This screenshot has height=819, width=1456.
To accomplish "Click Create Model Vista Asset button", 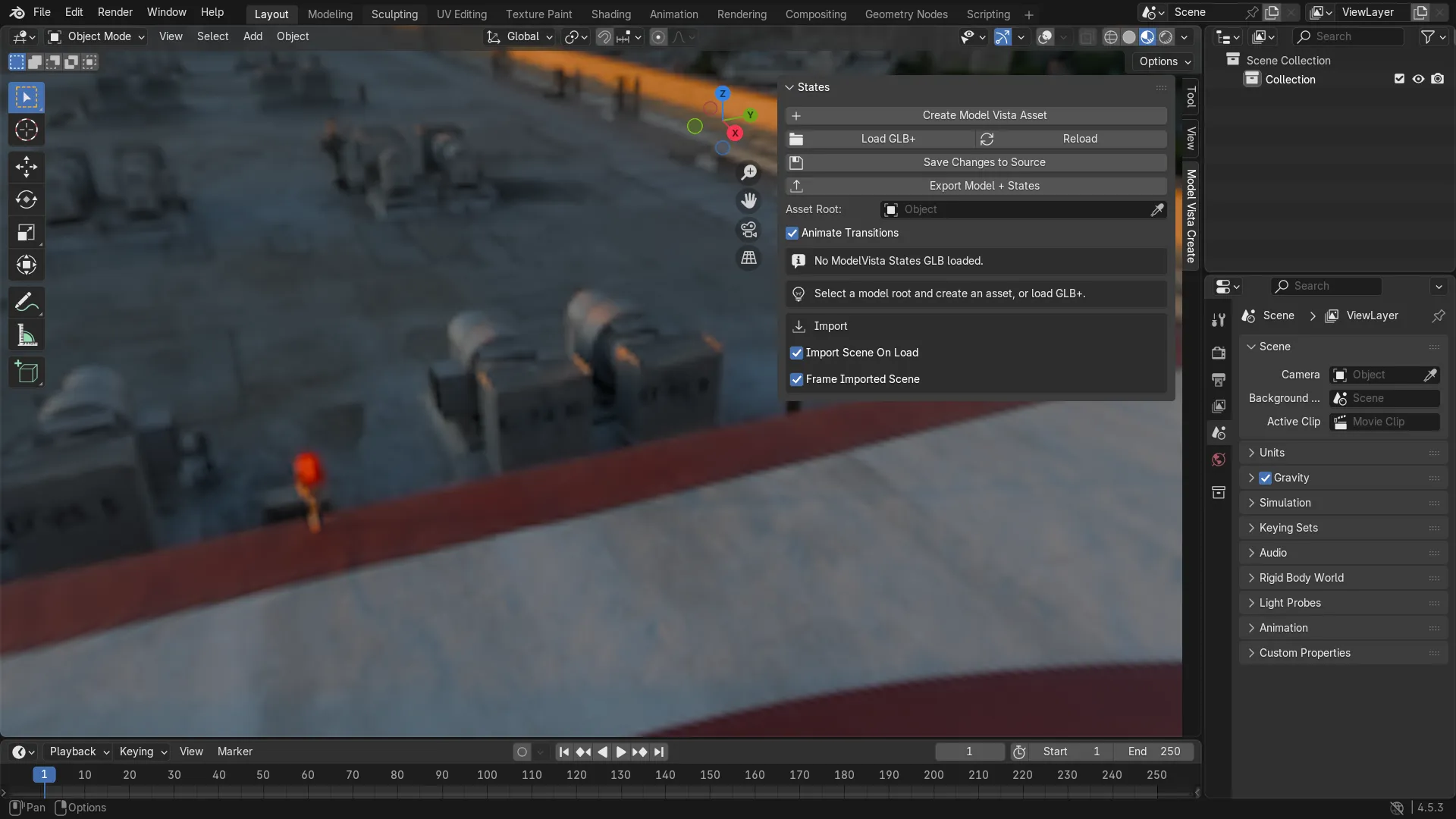I will [976, 115].
